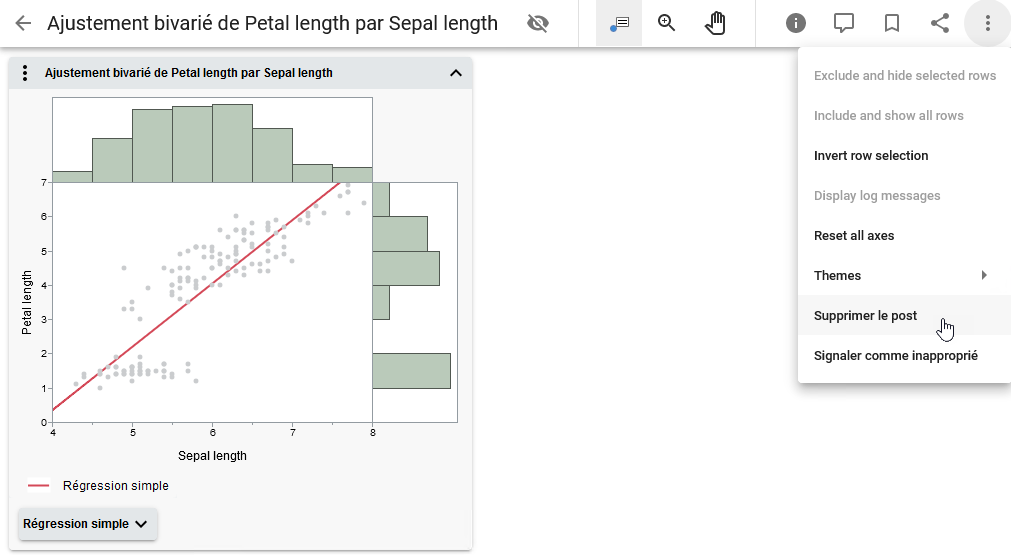Expand the Régression simple dropdown
This screenshot has height=555, width=1011.
point(87,524)
